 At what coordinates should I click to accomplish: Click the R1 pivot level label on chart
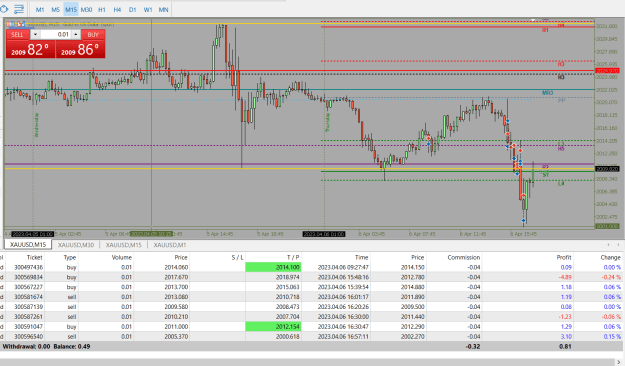click(545, 30)
